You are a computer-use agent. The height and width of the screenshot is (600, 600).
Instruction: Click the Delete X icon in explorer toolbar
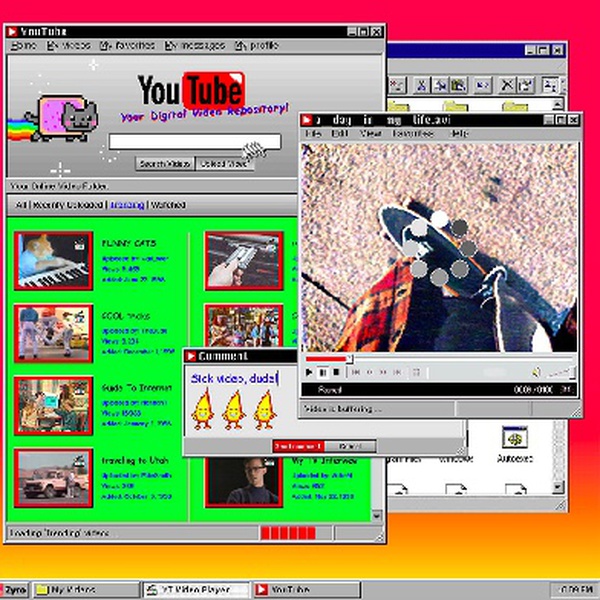click(x=507, y=85)
